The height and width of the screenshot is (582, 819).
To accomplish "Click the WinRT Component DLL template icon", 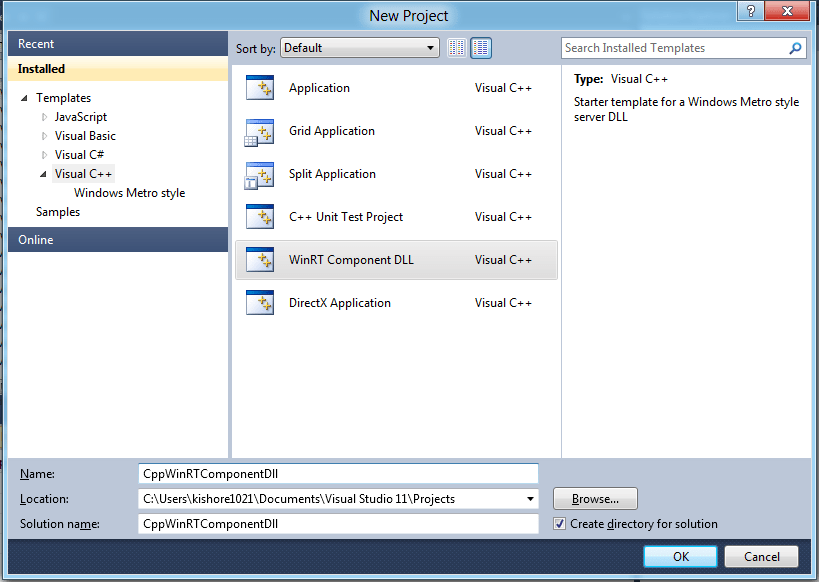I will pos(260,260).
